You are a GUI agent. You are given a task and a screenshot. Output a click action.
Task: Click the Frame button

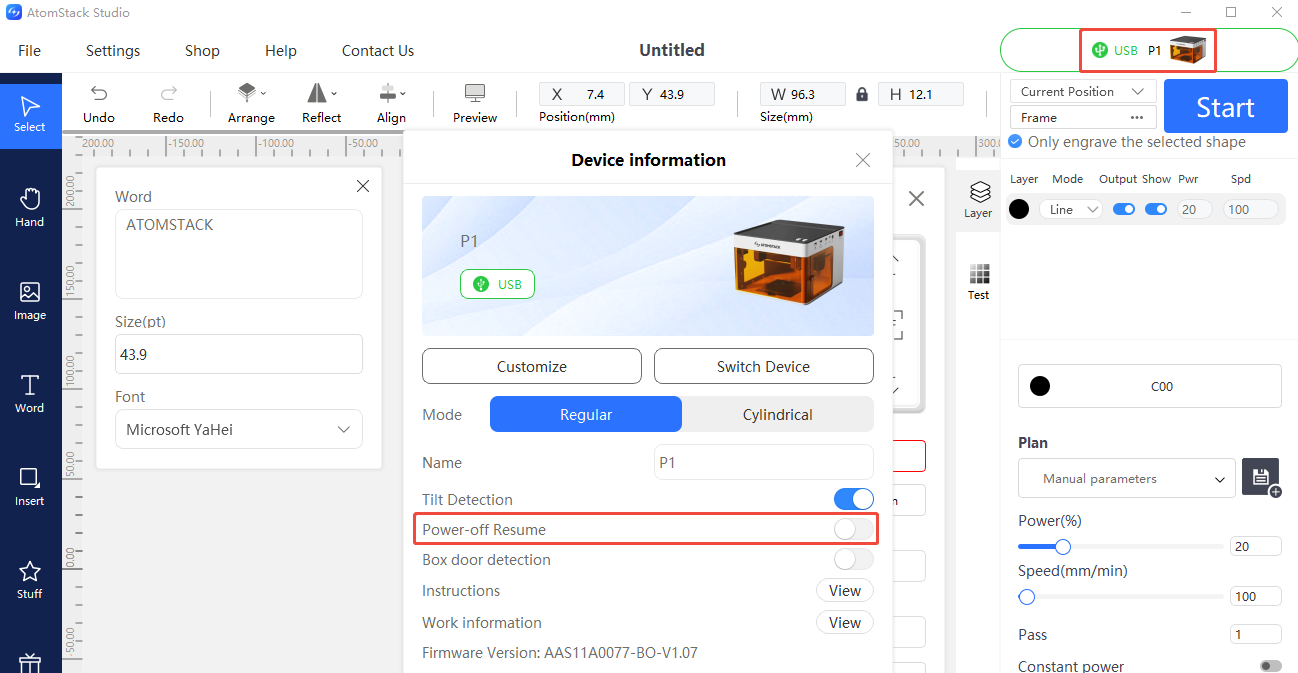point(1083,117)
